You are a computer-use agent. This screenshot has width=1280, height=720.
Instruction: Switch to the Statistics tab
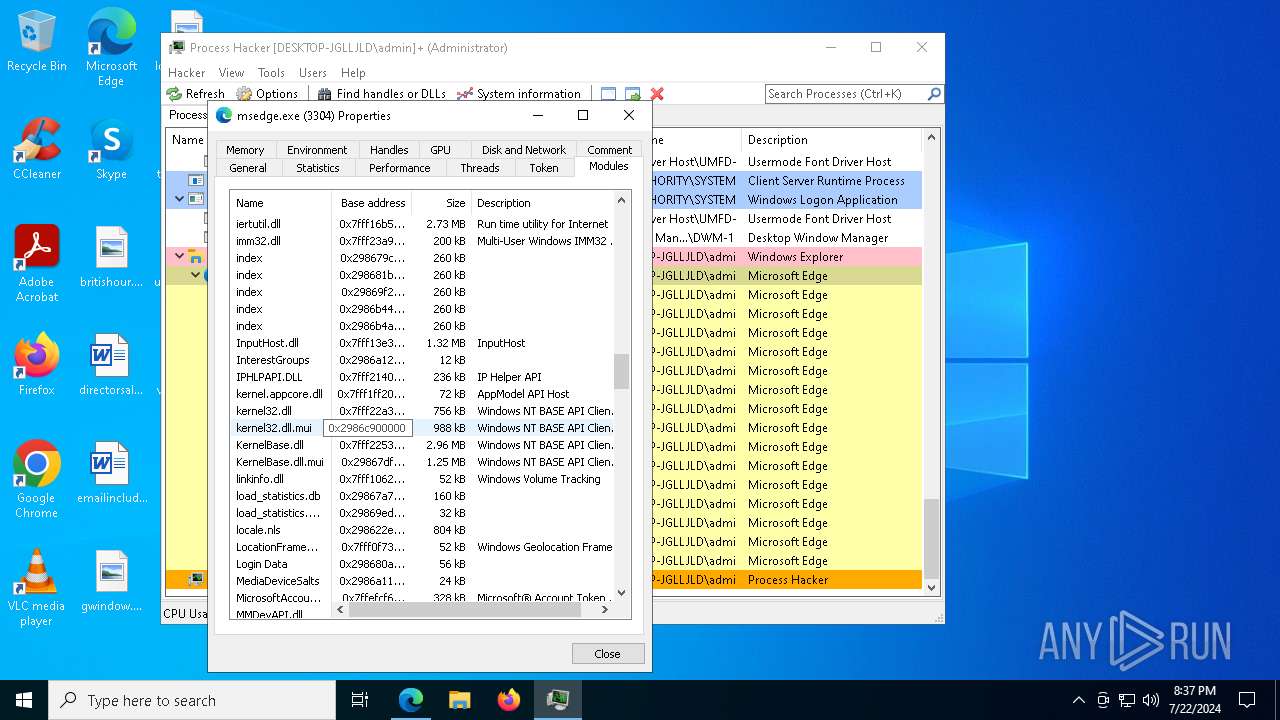(x=318, y=168)
